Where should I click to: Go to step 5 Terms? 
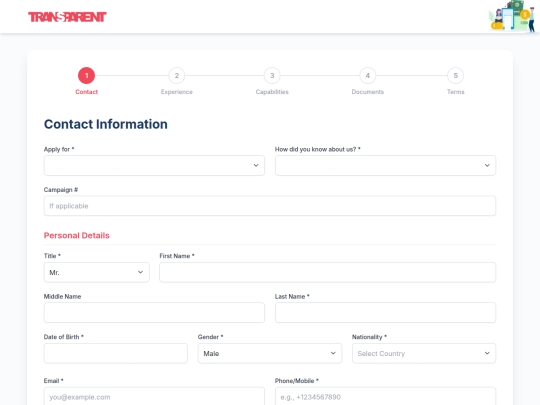coord(455,75)
